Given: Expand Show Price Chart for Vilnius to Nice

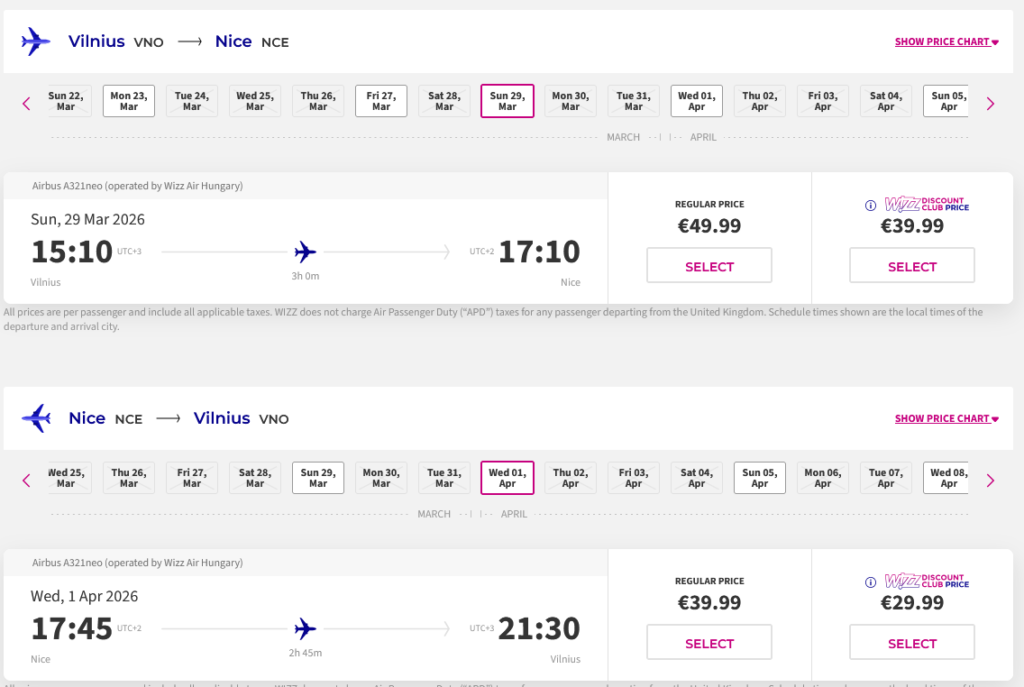Looking at the screenshot, I should point(946,42).
